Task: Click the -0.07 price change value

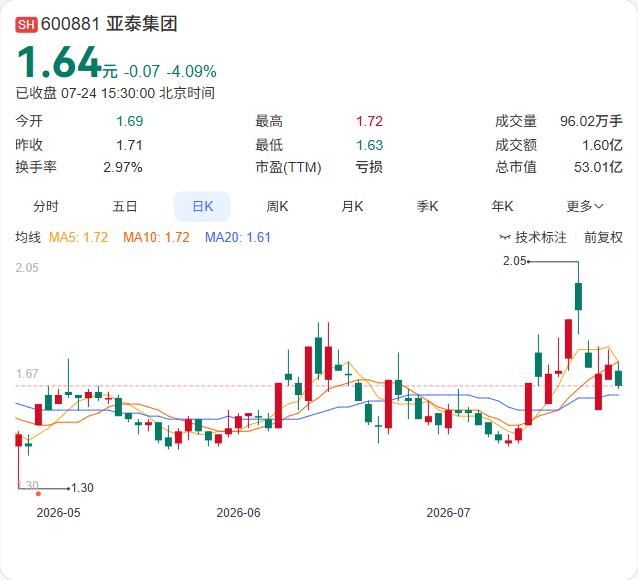Action: tap(142, 71)
